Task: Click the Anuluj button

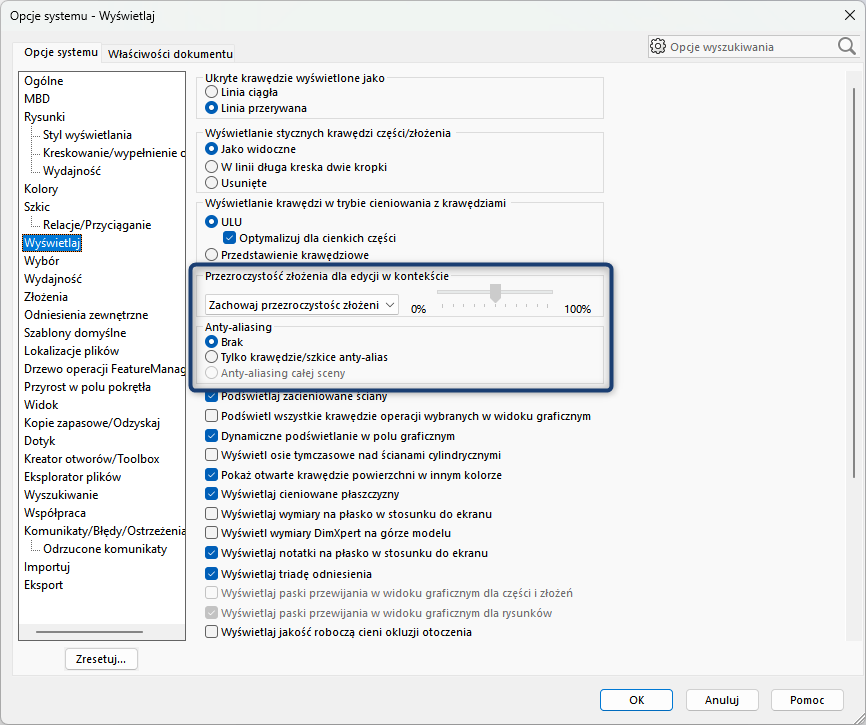Action: coord(721,700)
